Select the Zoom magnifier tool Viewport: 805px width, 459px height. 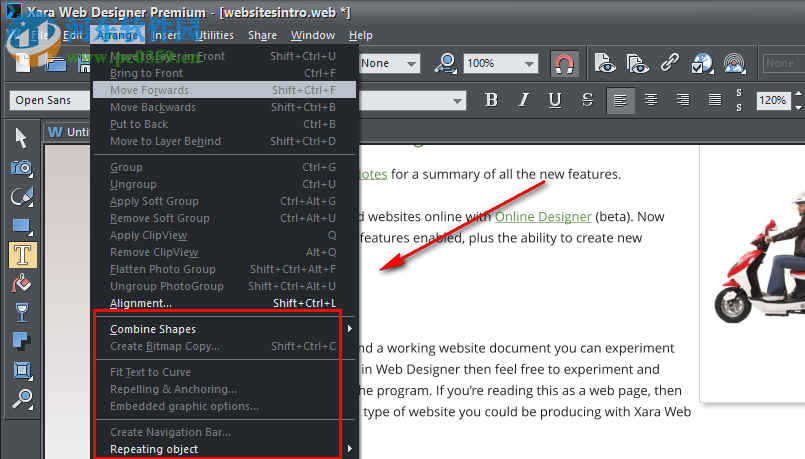(22, 399)
